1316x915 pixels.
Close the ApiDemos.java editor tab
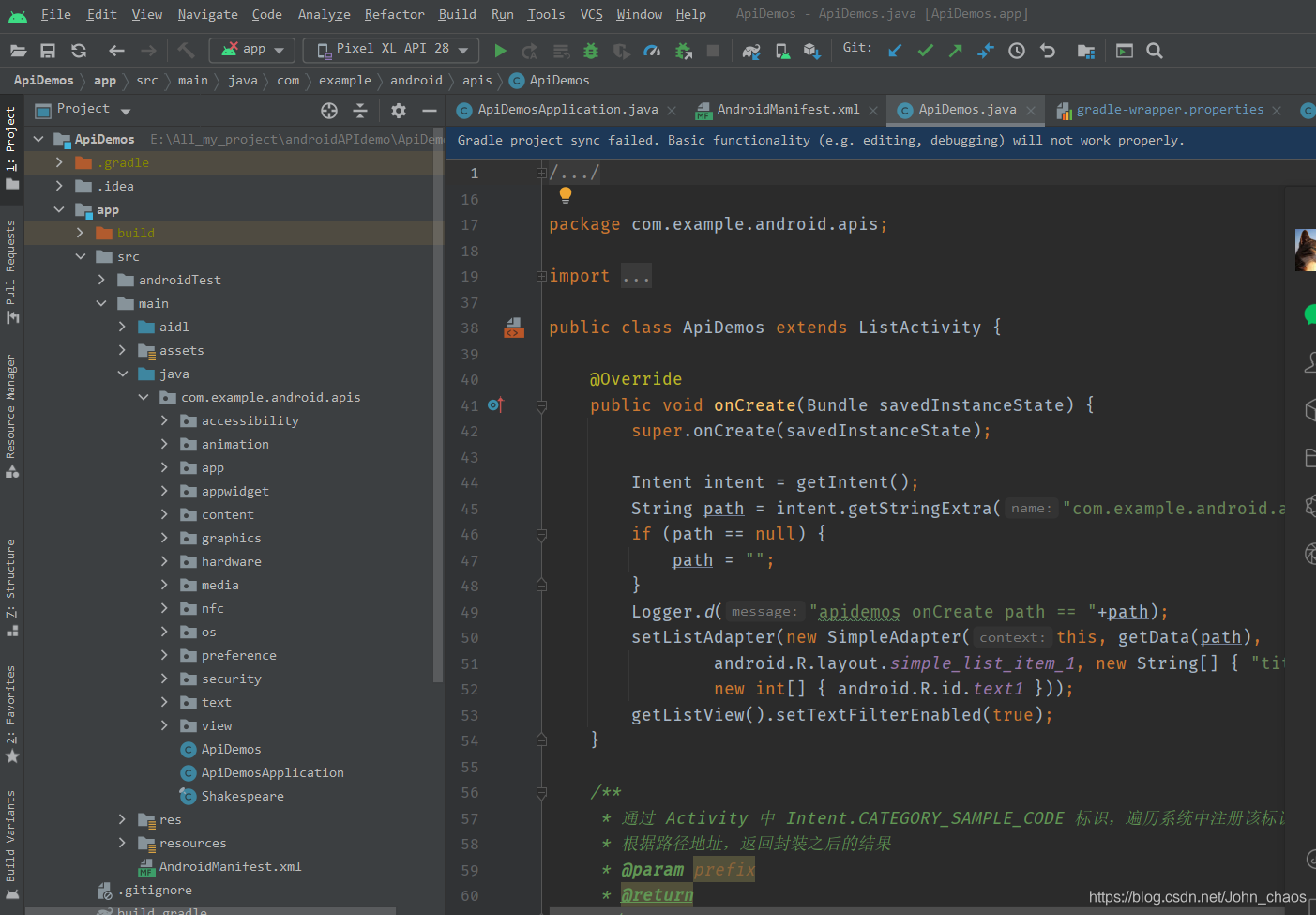pyautogui.click(x=1031, y=111)
